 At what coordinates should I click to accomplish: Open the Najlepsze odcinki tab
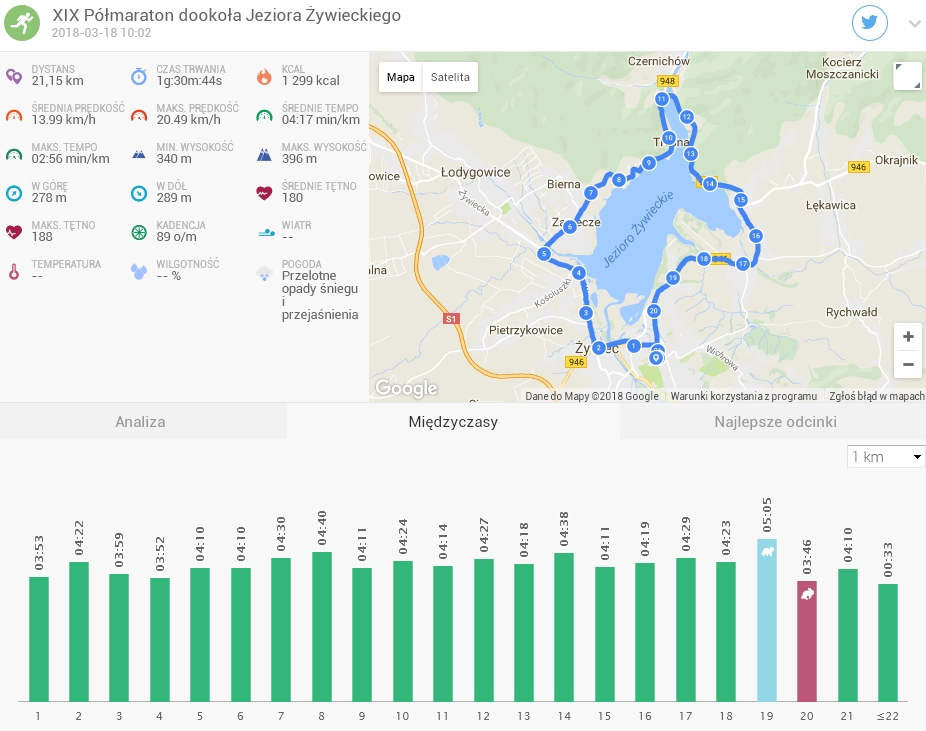(x=775, y=422)
